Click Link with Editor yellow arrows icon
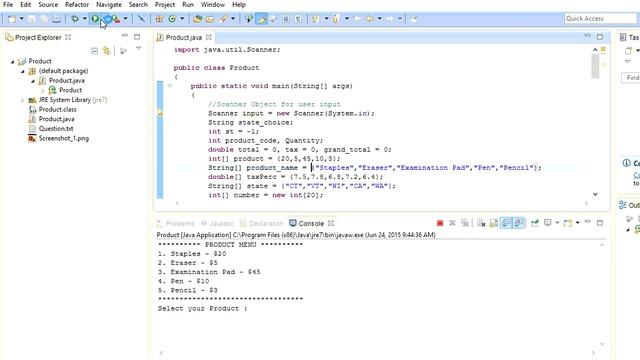Screen dimensions: 640x360 click(x=107, y=51)
